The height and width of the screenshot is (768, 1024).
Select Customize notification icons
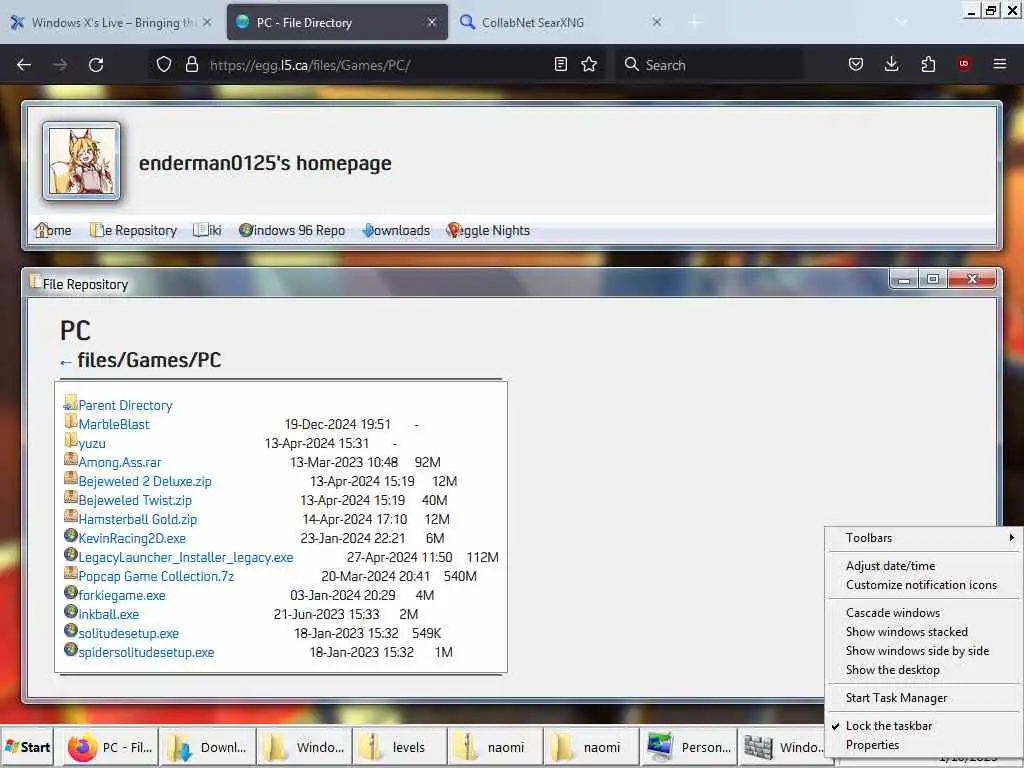coord(923,584)
